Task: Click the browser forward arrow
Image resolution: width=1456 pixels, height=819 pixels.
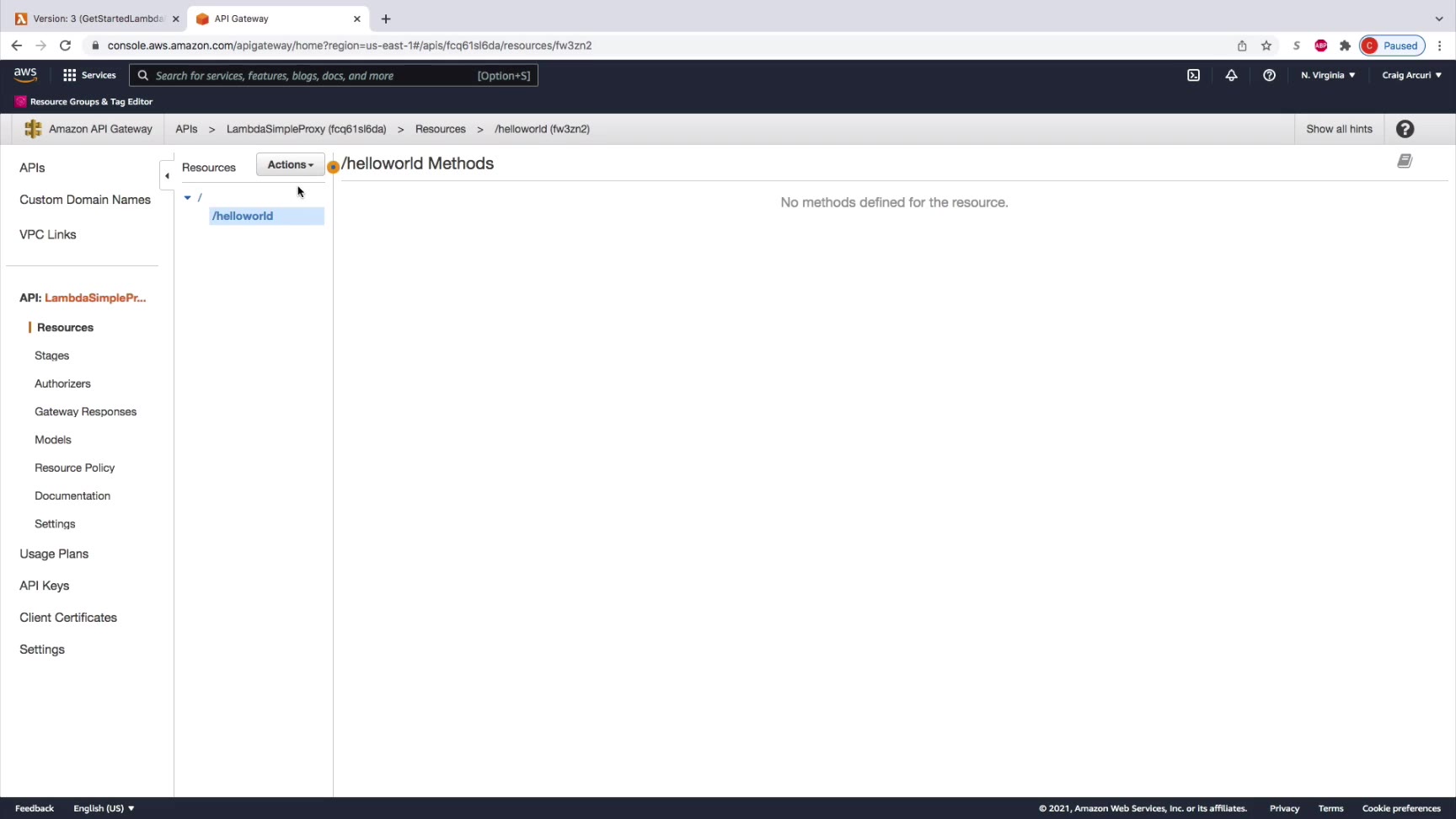Action: tap(40, 45)
